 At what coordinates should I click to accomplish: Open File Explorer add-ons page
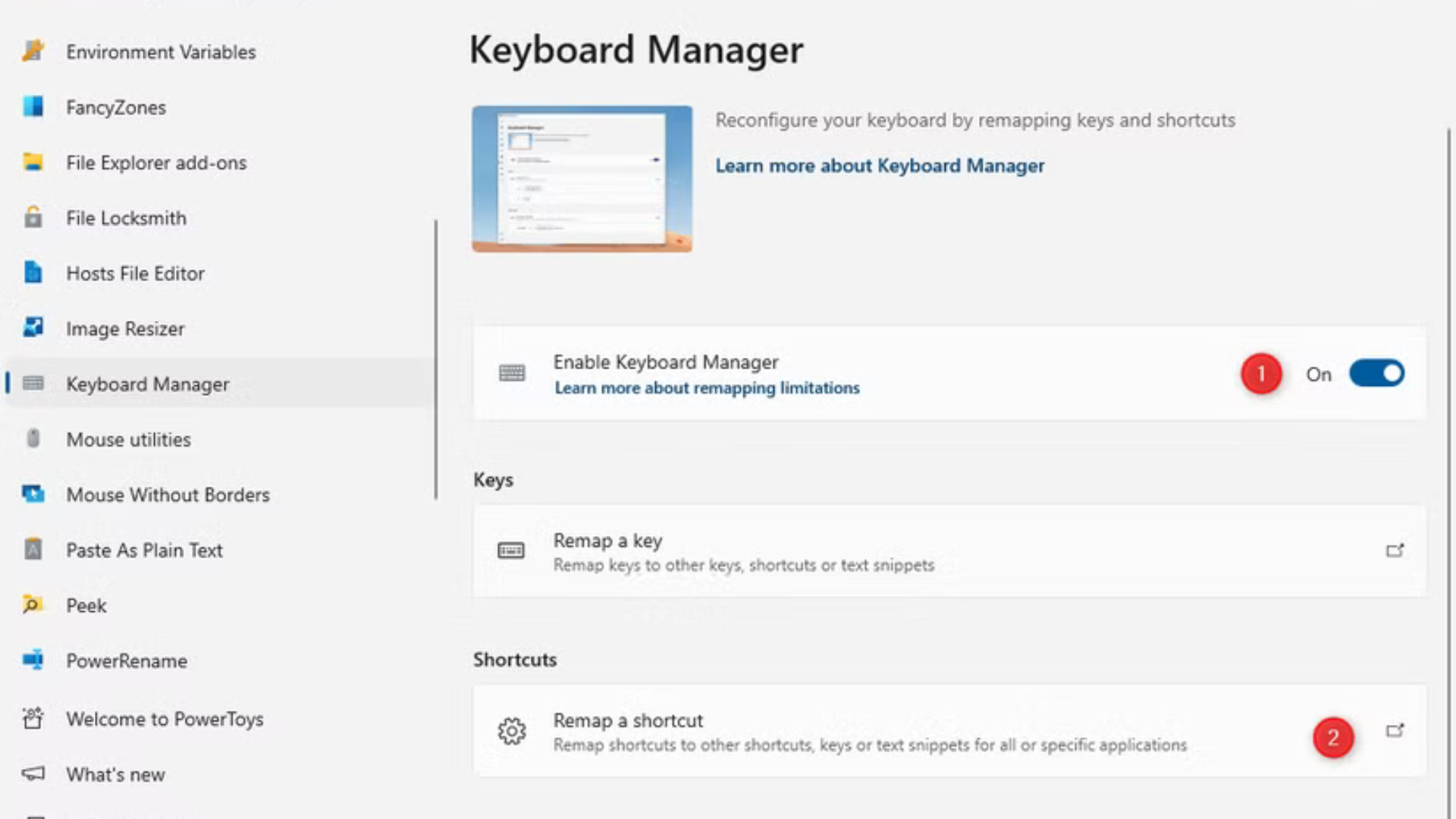[x=156, y=162]
